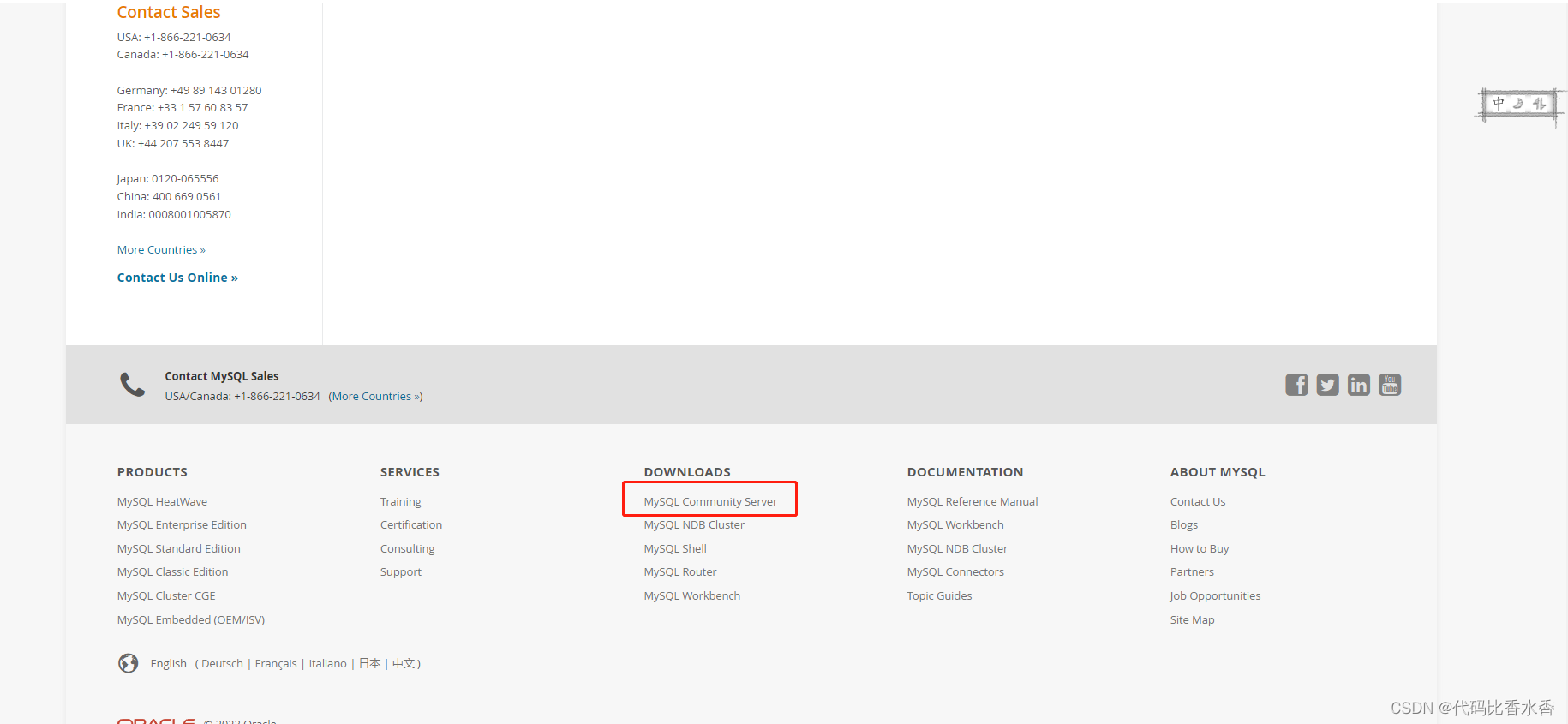Open the MySQL Facebook page icon
This screenshot has width=1568, height=724.
coord(1296,385)
